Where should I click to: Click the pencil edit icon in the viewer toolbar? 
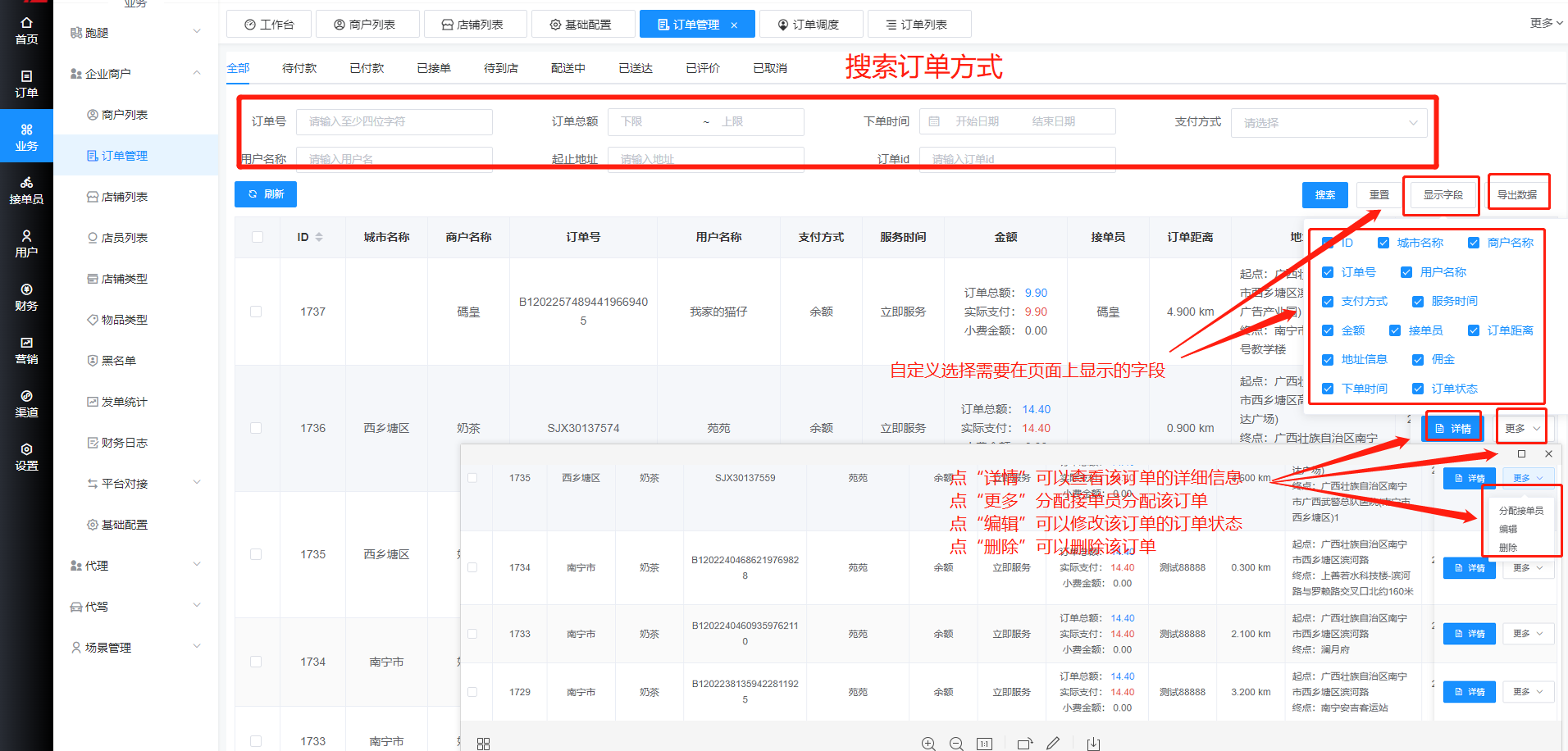(1053, 744)
